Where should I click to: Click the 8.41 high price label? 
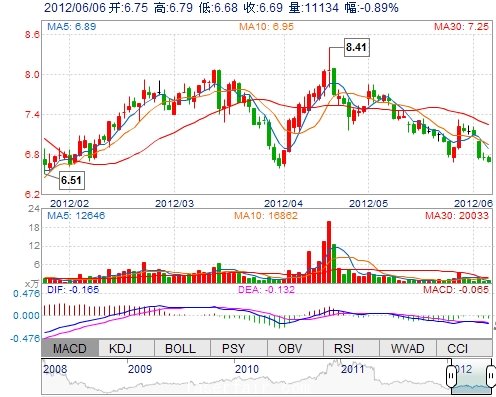[x=356, y=47]
